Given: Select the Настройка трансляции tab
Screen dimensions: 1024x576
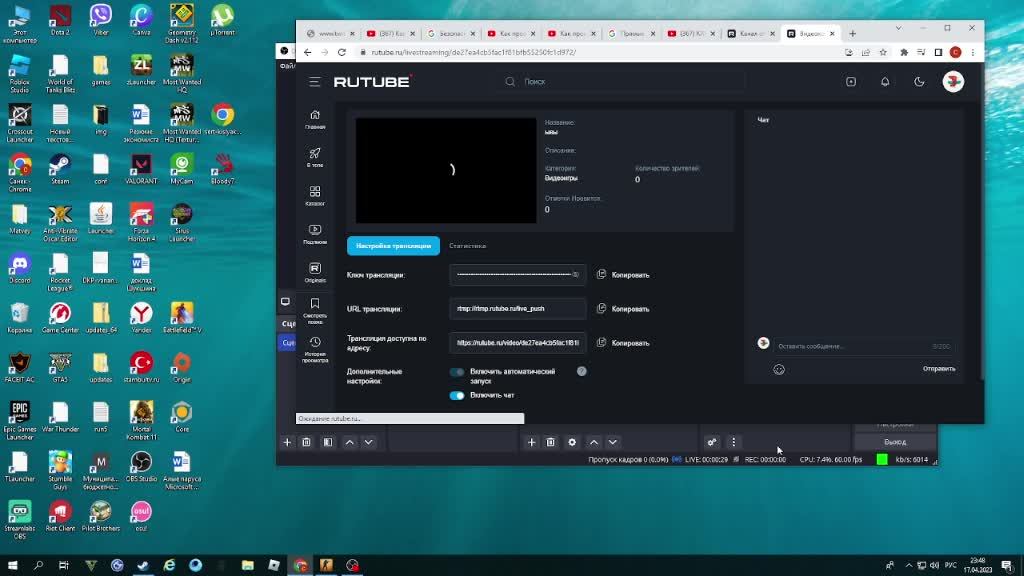Looking at the screenshot, I should tap(393, 246).
